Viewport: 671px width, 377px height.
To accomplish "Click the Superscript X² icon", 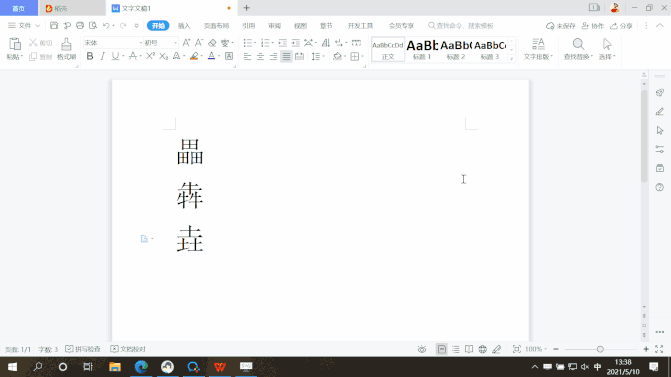I will coord(150,56).
